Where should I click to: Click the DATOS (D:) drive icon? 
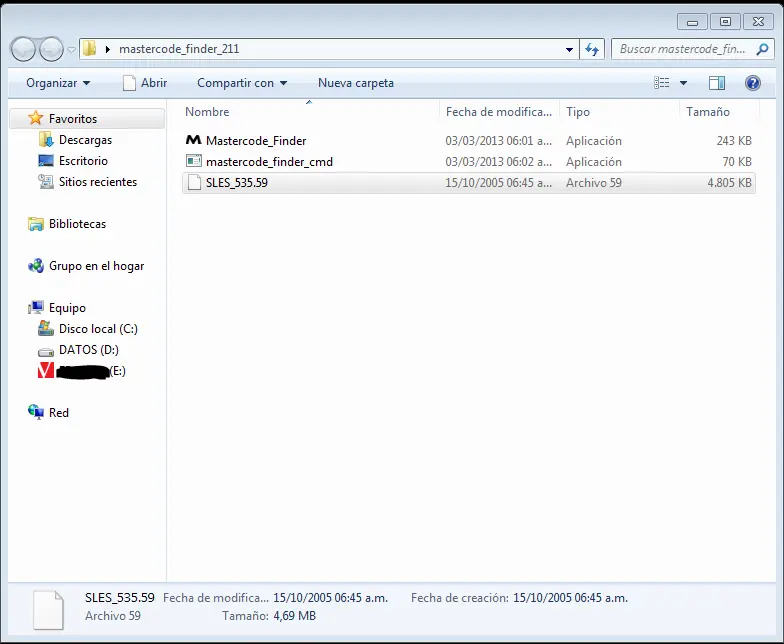(x=46, y=352)
